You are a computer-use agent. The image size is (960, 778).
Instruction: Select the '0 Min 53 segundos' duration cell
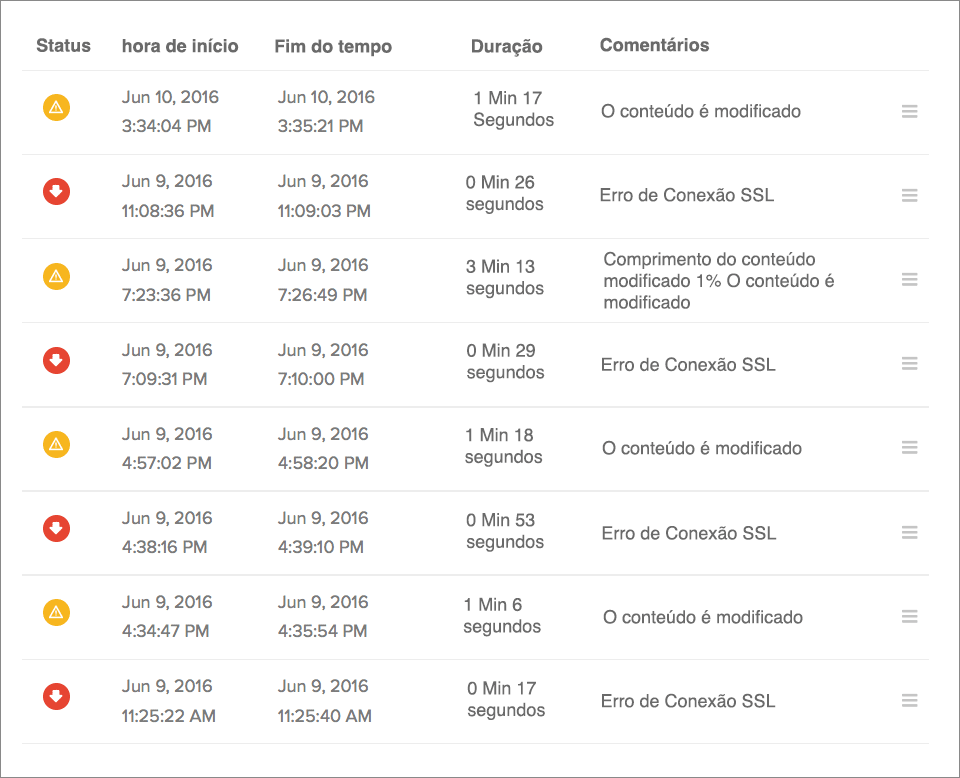tap(505, 531)
